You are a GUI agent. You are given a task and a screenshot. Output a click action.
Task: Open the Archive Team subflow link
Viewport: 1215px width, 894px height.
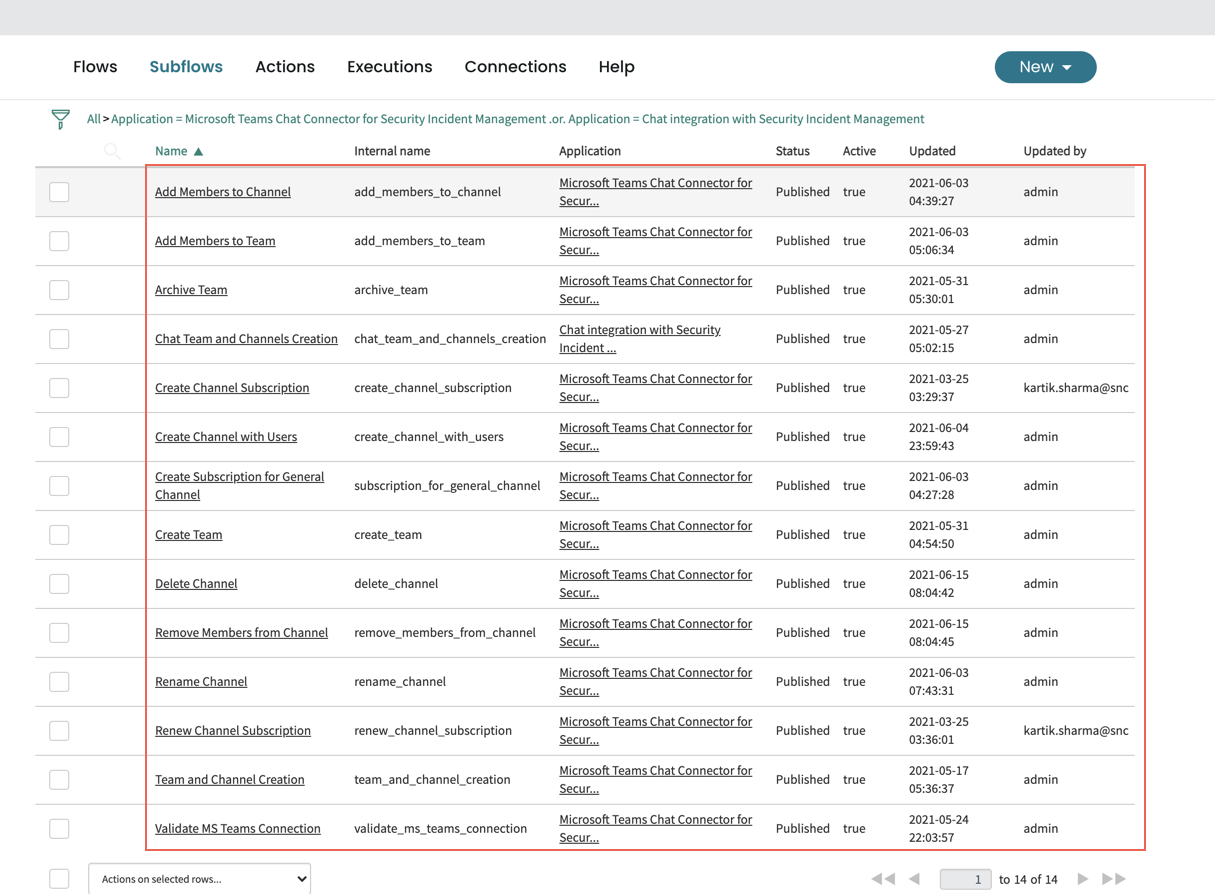tap(191, 290)
